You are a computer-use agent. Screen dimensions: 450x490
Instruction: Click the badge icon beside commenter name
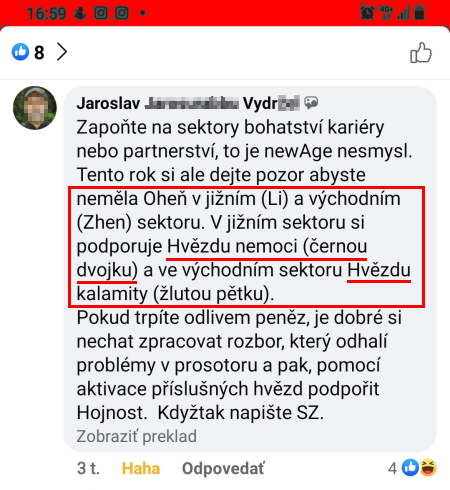(311, 103)
